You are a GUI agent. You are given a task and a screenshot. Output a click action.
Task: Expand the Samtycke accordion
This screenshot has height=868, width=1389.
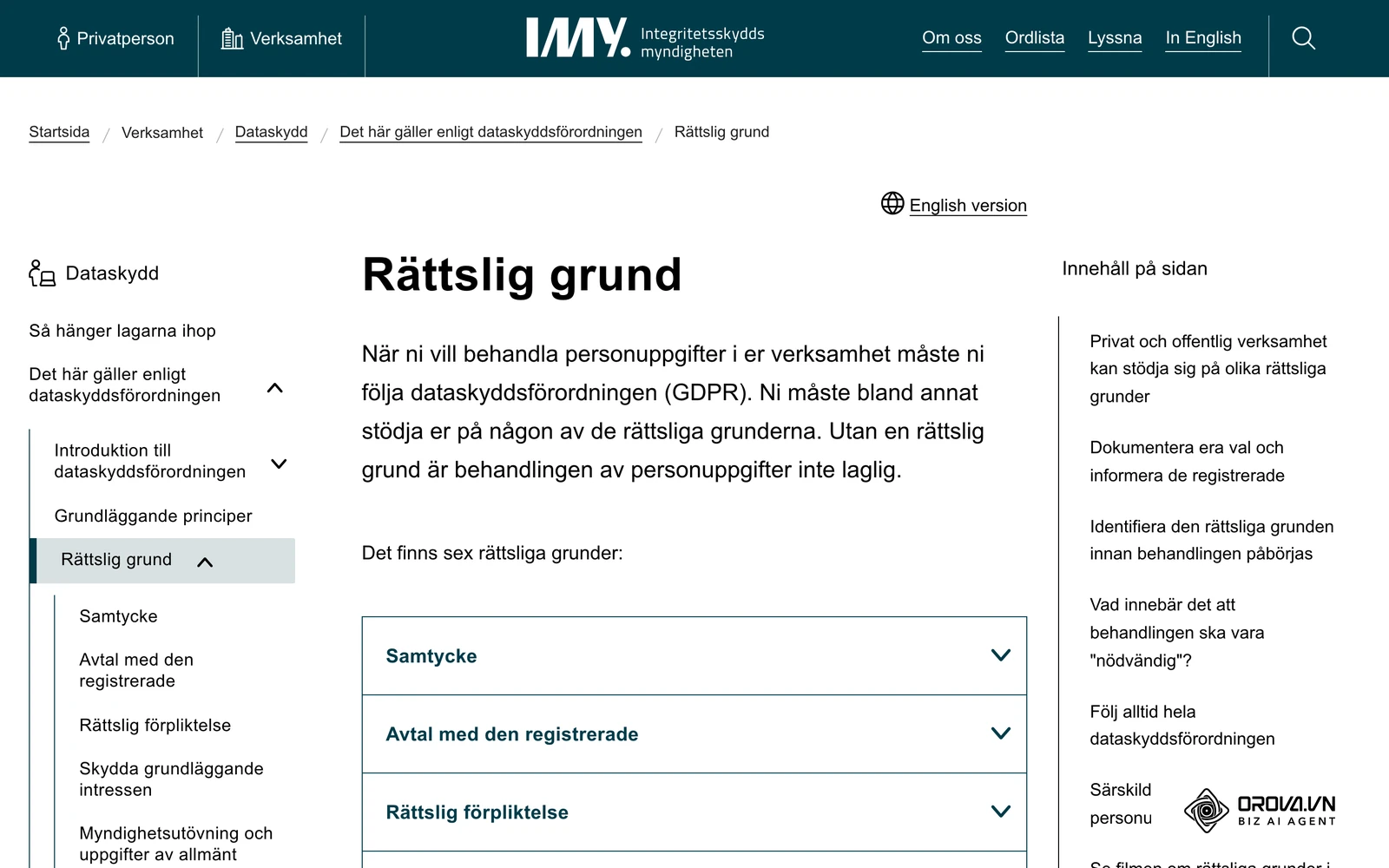click(694, 656)
